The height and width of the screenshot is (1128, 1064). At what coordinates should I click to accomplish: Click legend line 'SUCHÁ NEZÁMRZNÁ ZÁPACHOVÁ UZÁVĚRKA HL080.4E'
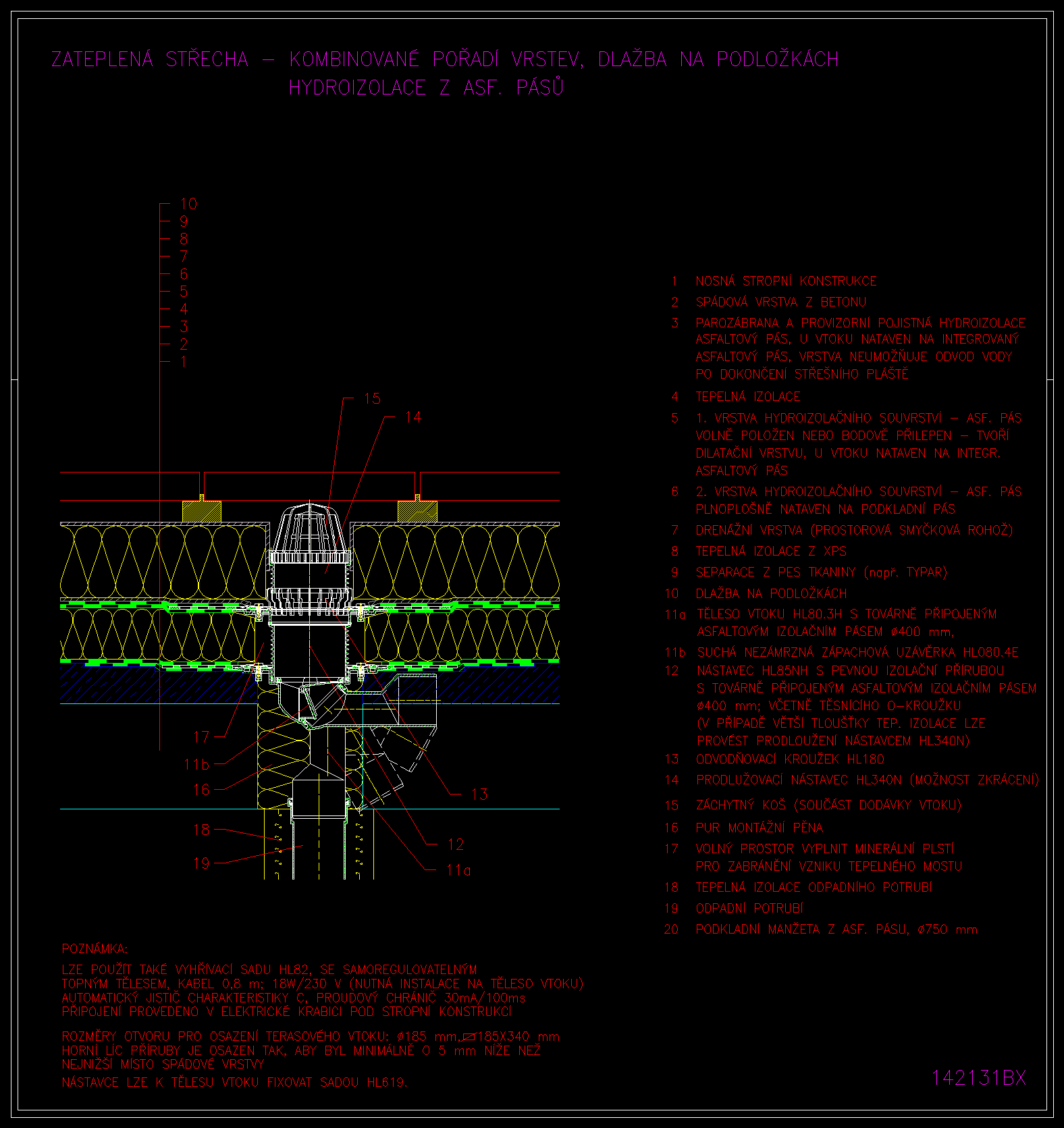[x=857, y=652]
